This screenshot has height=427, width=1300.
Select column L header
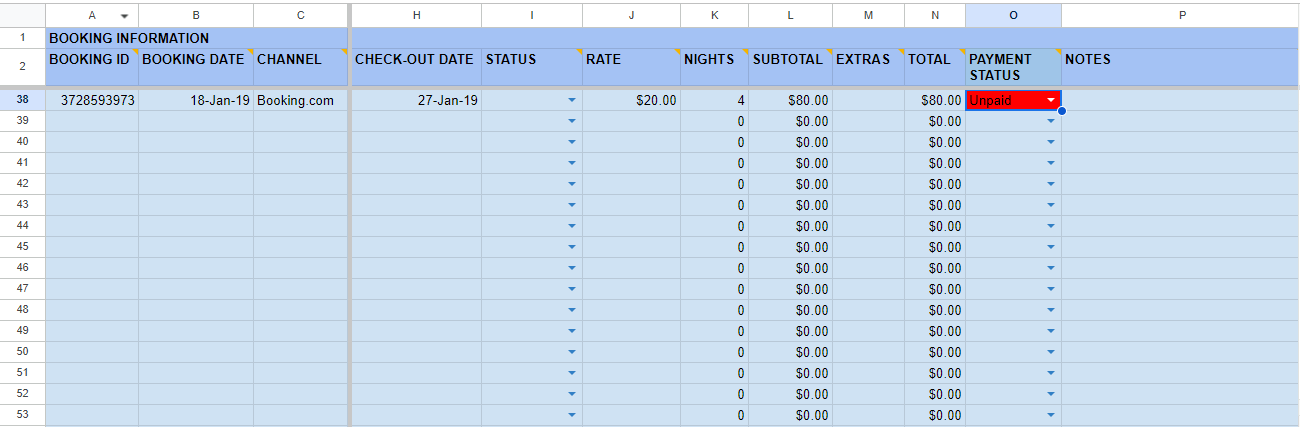pyautogui.click(x=790, y=15)
